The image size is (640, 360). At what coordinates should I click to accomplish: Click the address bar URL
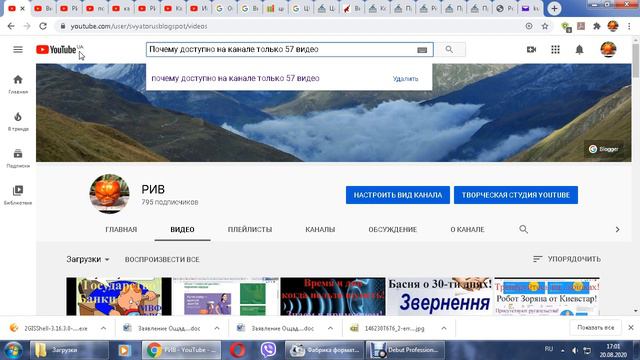139,26
